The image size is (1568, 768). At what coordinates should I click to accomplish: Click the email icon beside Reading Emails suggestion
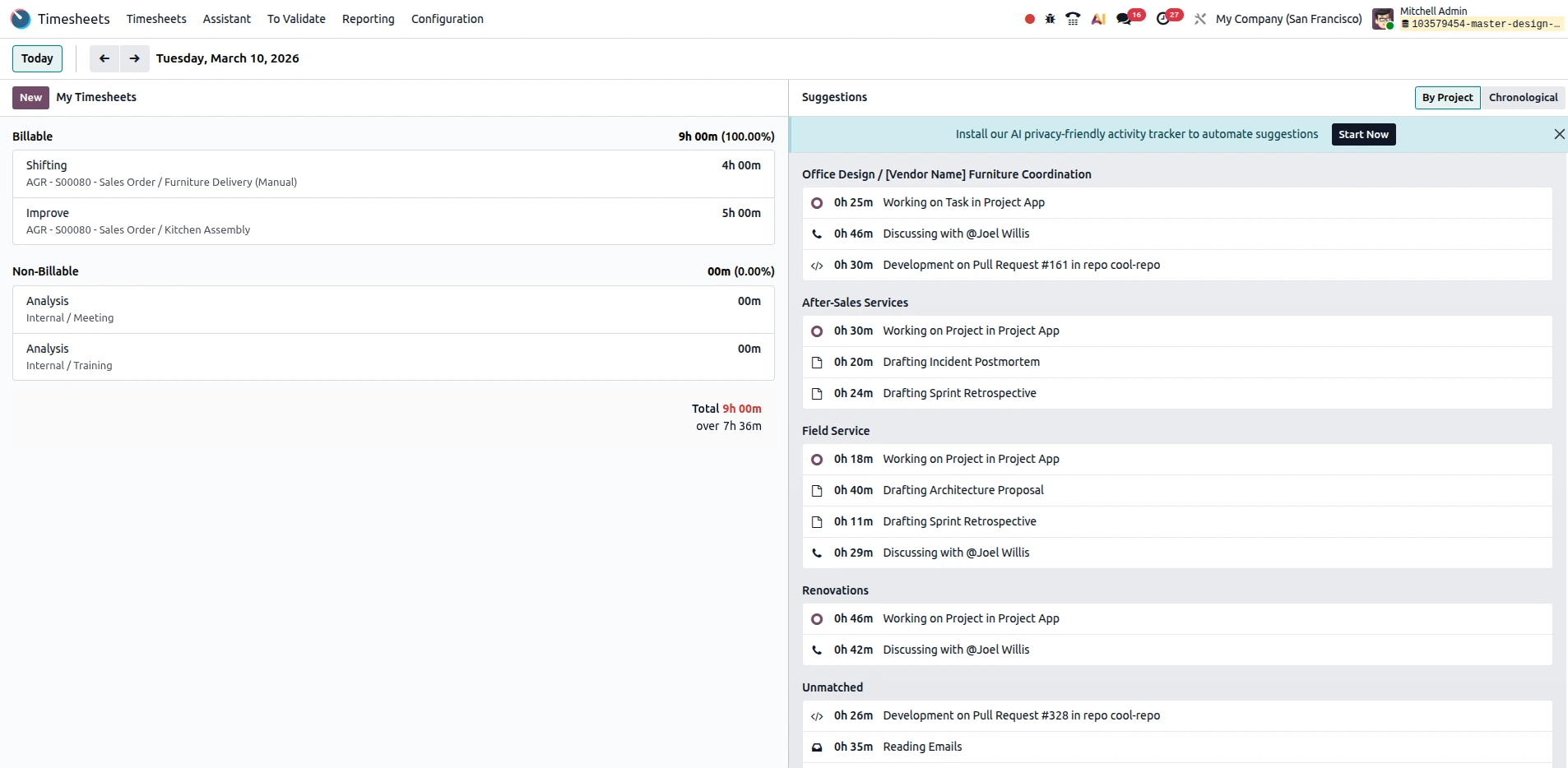(817, 747)
